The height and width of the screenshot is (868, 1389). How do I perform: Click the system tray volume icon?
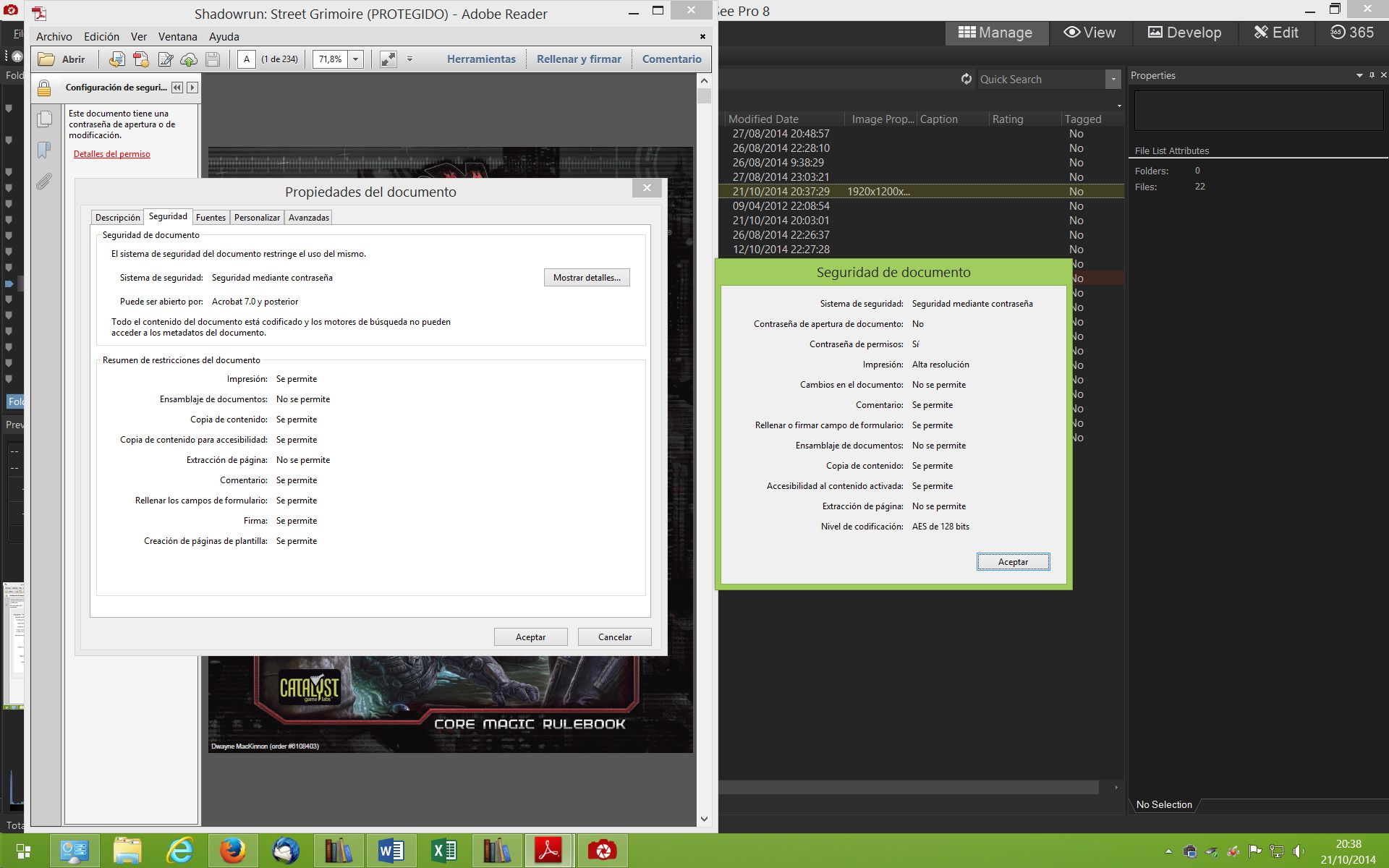point(1299,851)
